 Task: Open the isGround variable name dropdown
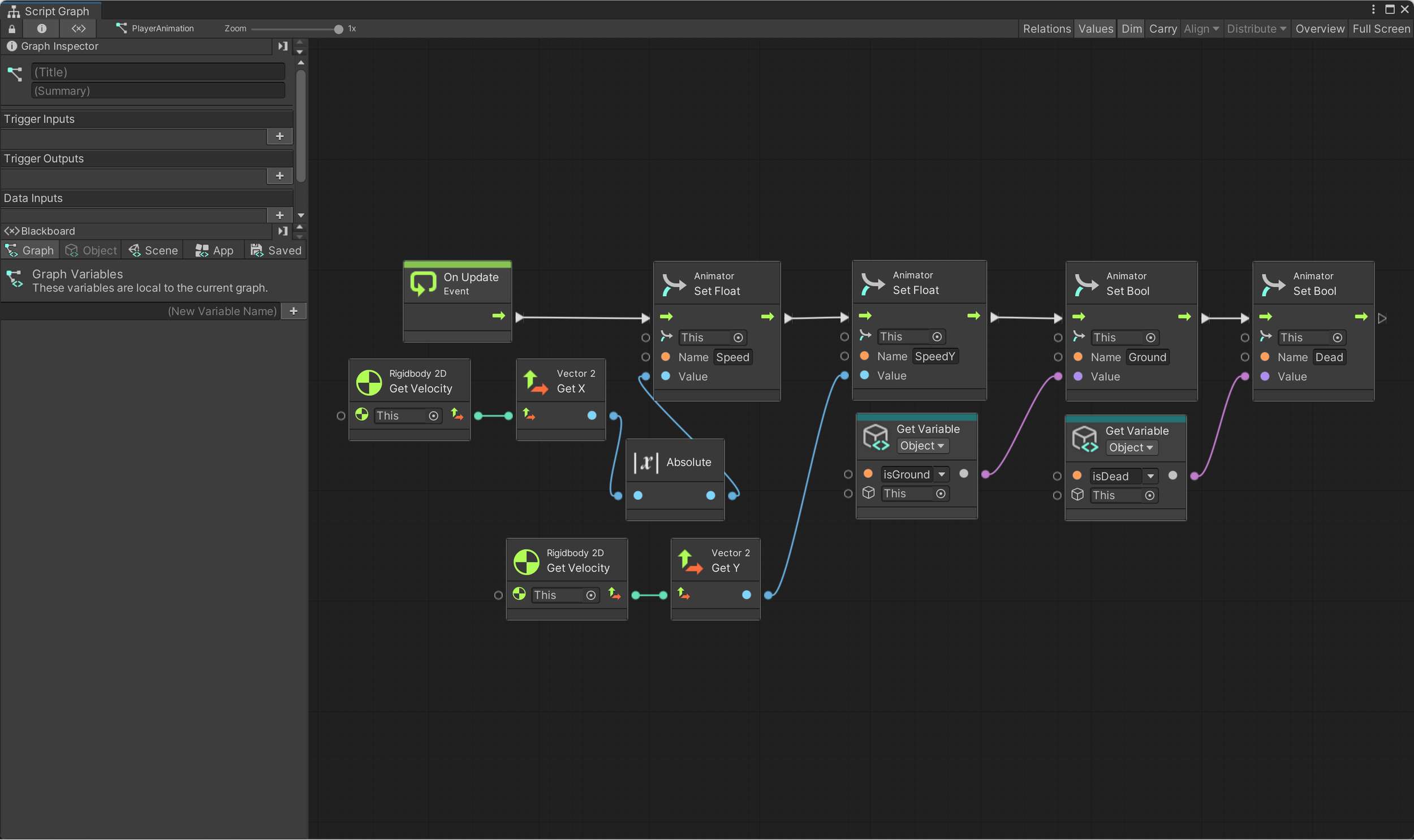coord(941,474)
